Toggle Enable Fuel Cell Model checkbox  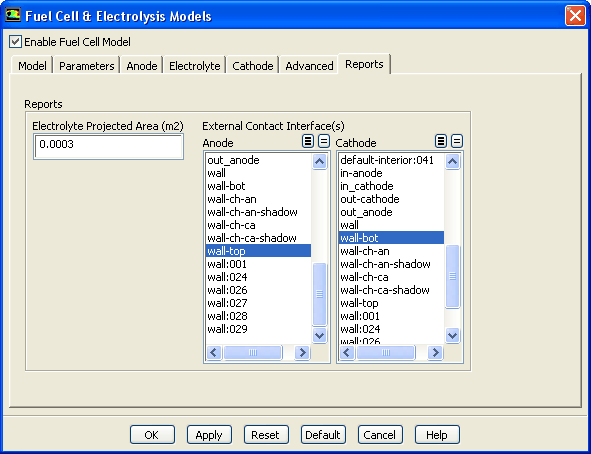[15, 41]
